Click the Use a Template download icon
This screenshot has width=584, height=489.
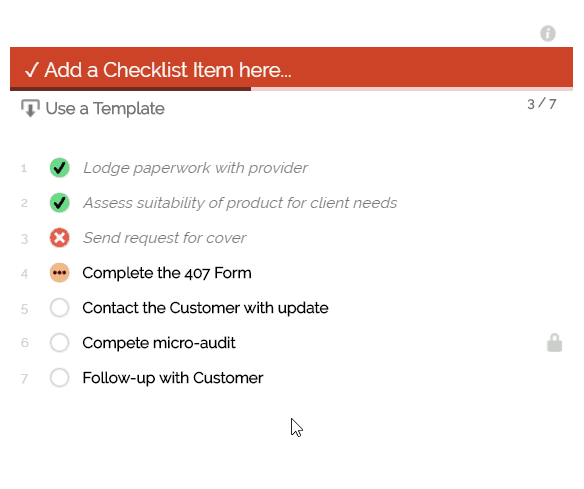tap(30, 108)
